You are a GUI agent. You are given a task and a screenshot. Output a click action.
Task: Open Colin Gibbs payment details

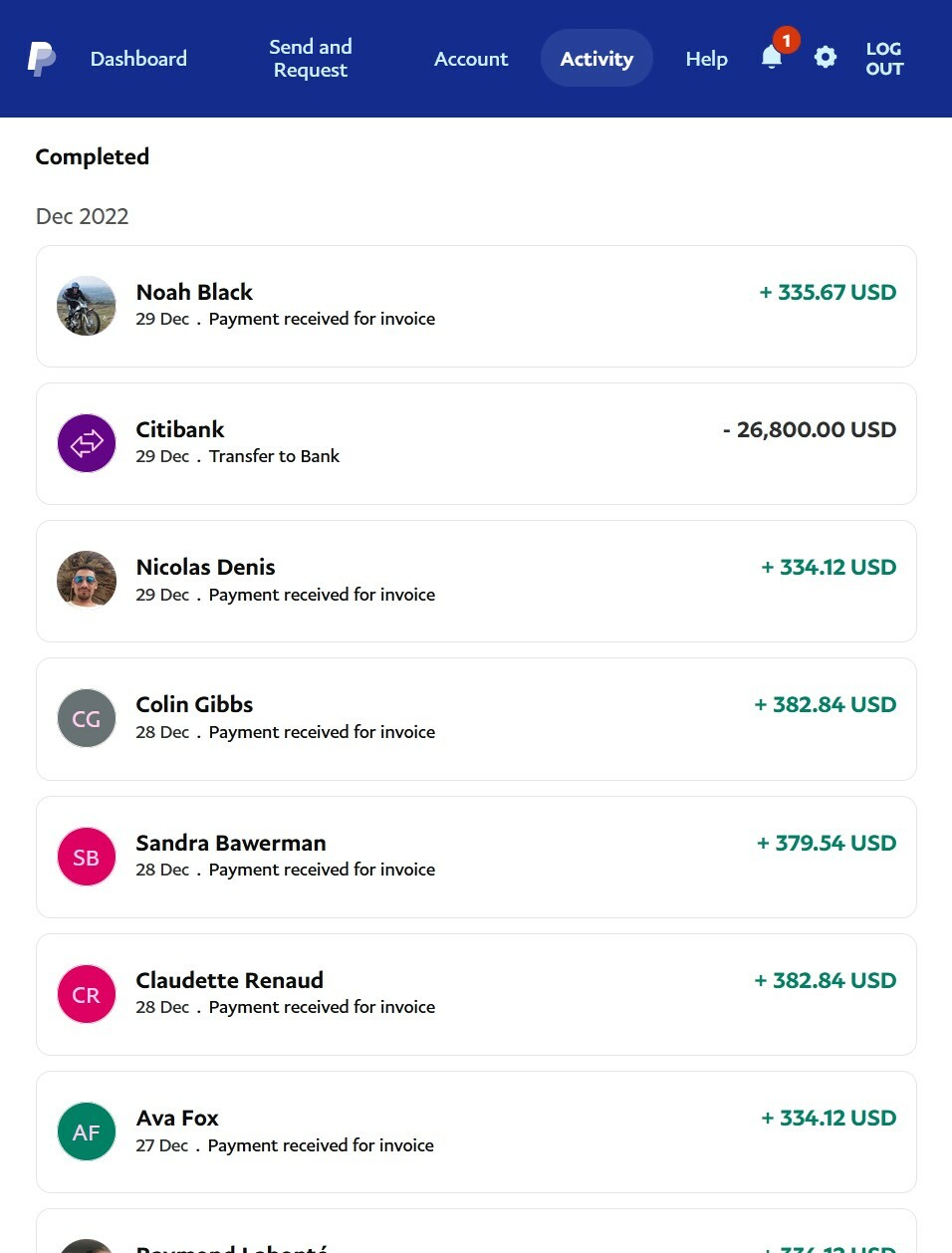click(476, 718)
